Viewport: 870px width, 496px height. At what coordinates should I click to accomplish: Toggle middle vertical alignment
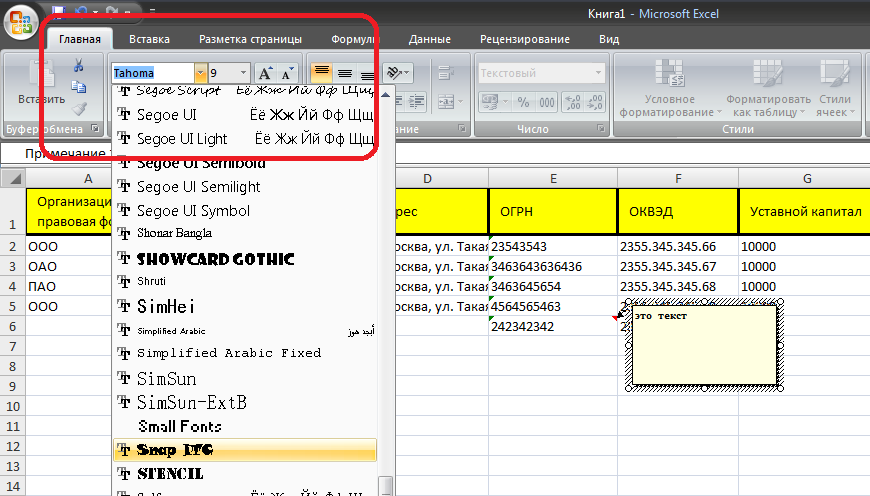(x=345, y=73)
